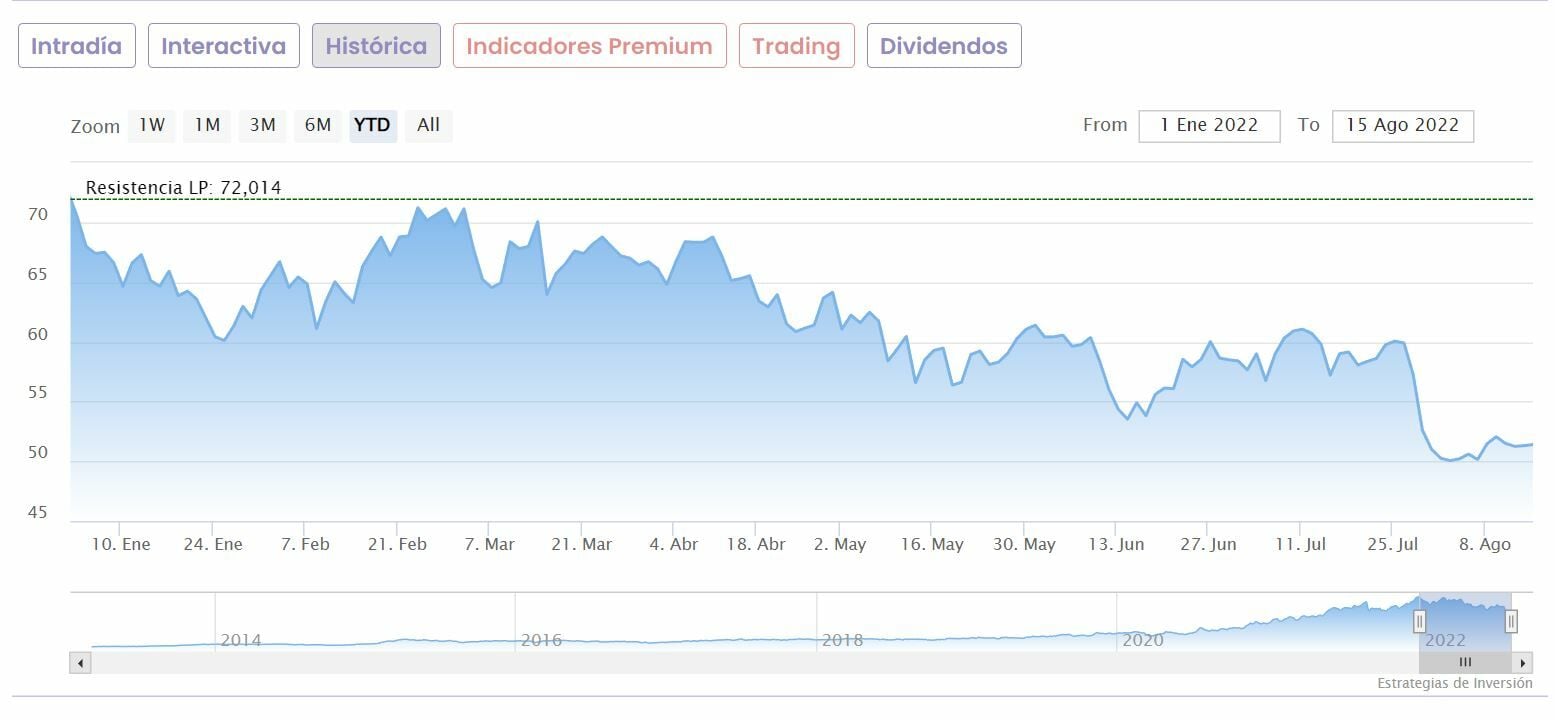Screen dimensions: 1555x720
Task: Select the 3M zoom range
Action: 263,125
